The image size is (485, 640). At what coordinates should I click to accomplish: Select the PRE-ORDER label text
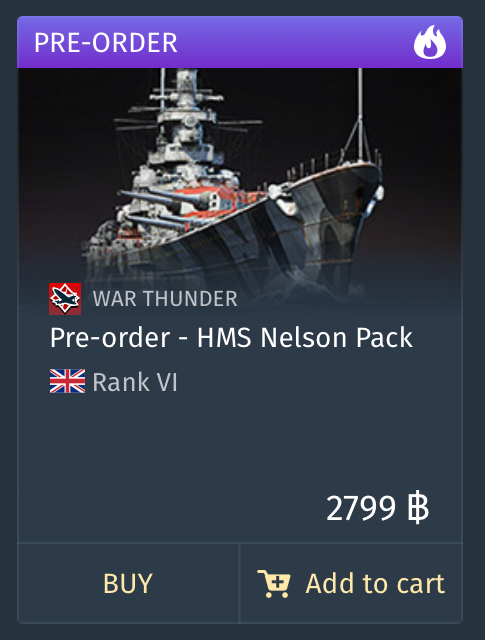coord(106,42)
